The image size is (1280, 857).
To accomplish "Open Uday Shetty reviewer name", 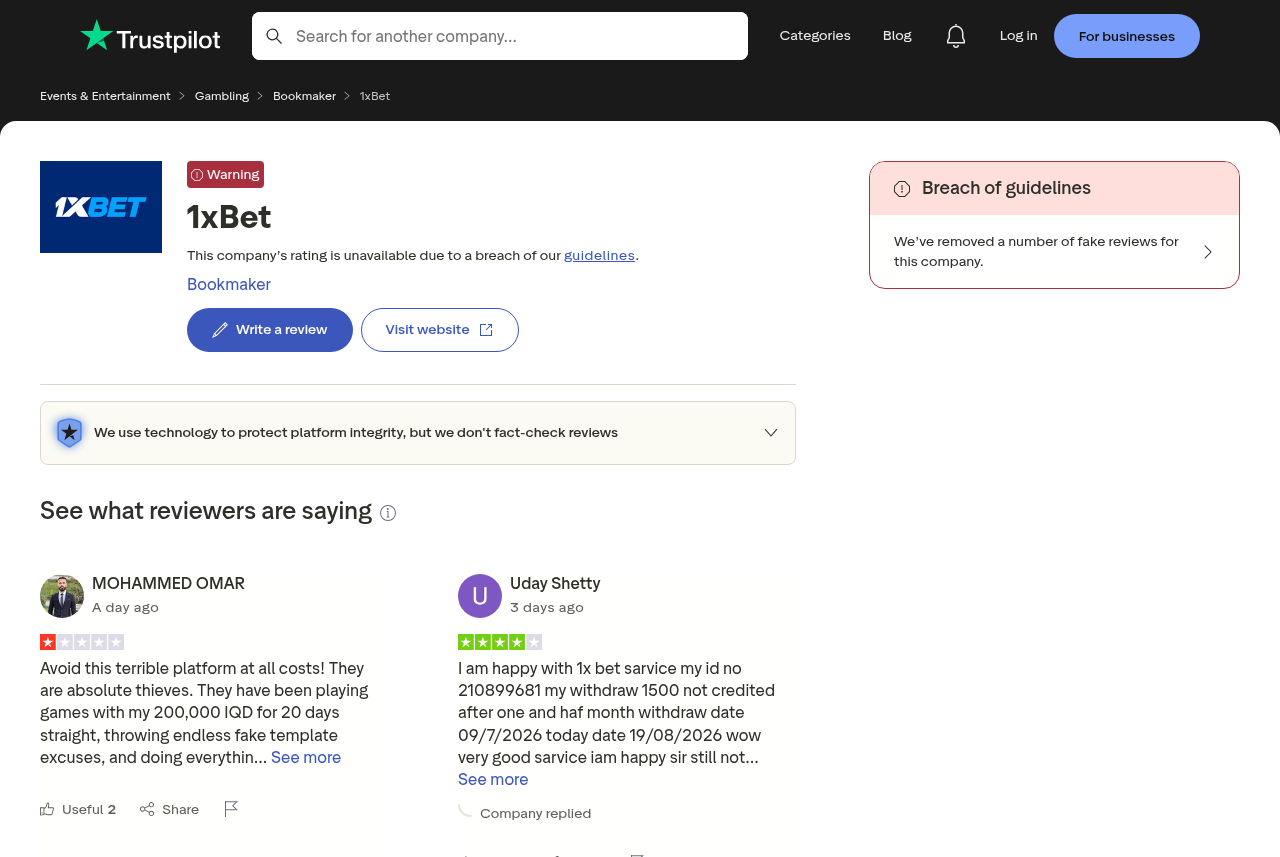I will (x=555, y=583).
